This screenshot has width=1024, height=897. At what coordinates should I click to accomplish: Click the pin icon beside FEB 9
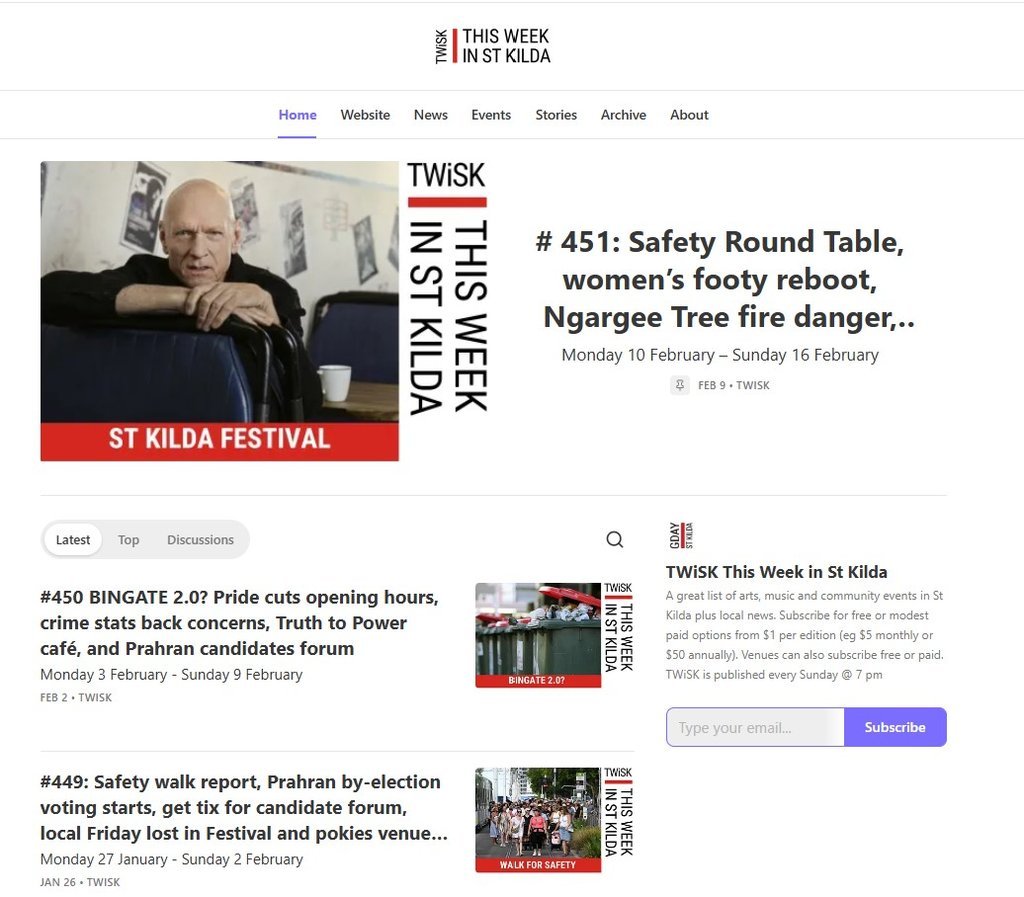point(679,385)
